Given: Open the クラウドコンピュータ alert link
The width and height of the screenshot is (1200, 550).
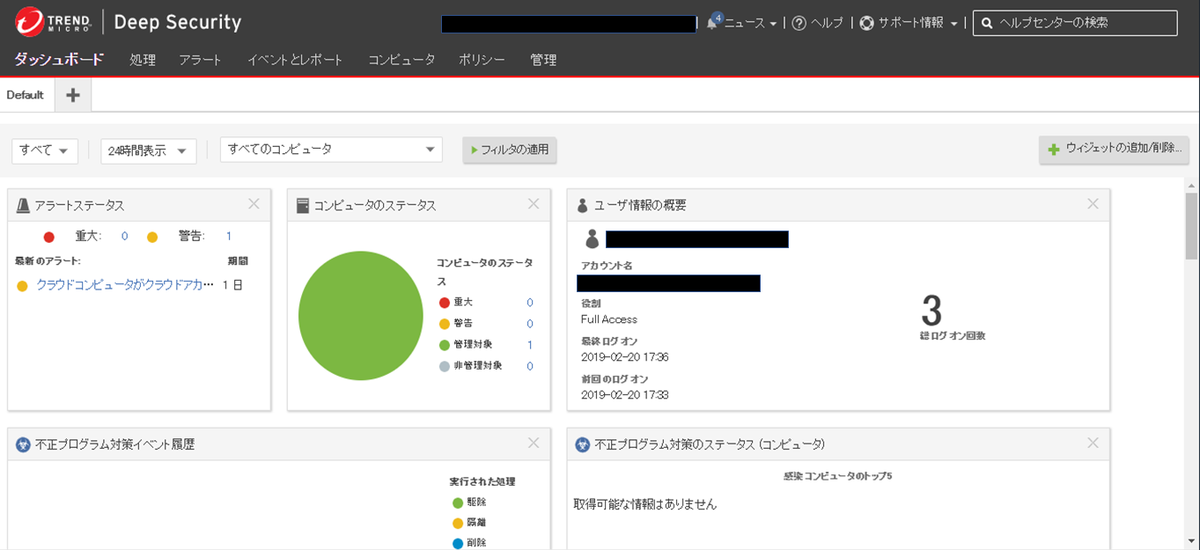Looking at the screenshot, I should [x=125, y=285].
